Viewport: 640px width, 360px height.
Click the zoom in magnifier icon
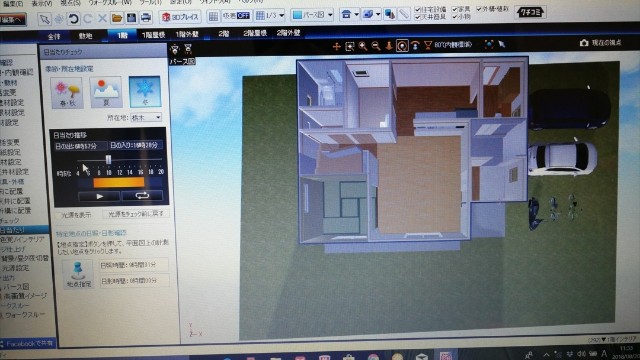[362, 46]
